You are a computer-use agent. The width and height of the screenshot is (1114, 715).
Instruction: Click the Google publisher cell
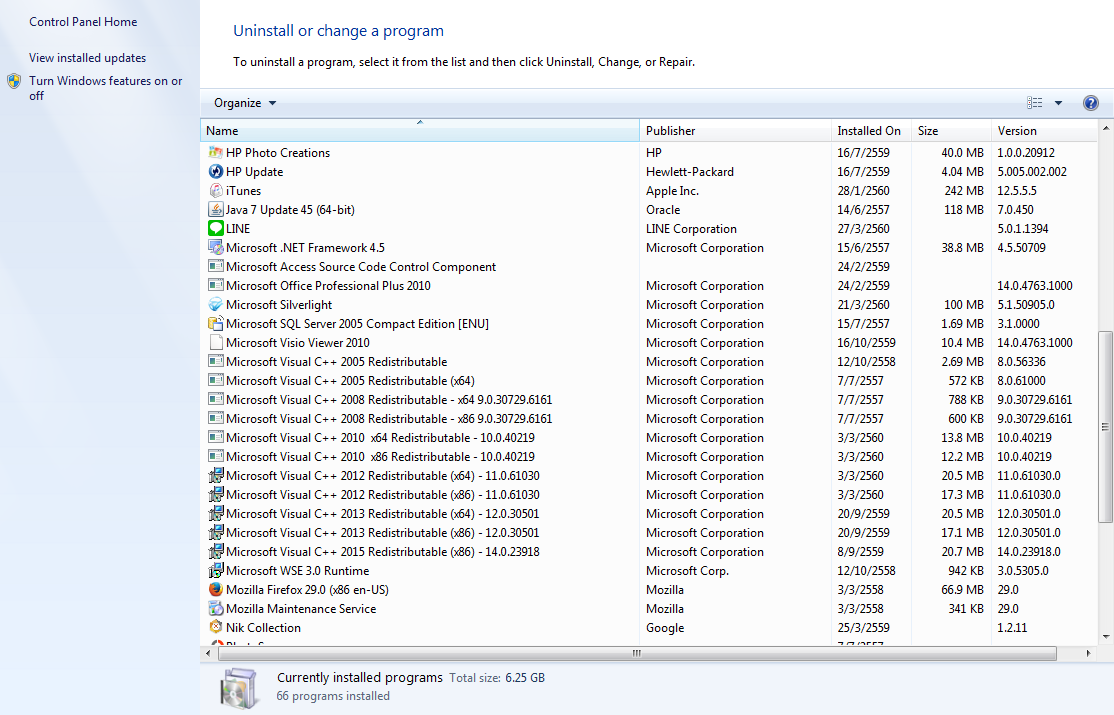pyautogui.click(x=665, y=628)
